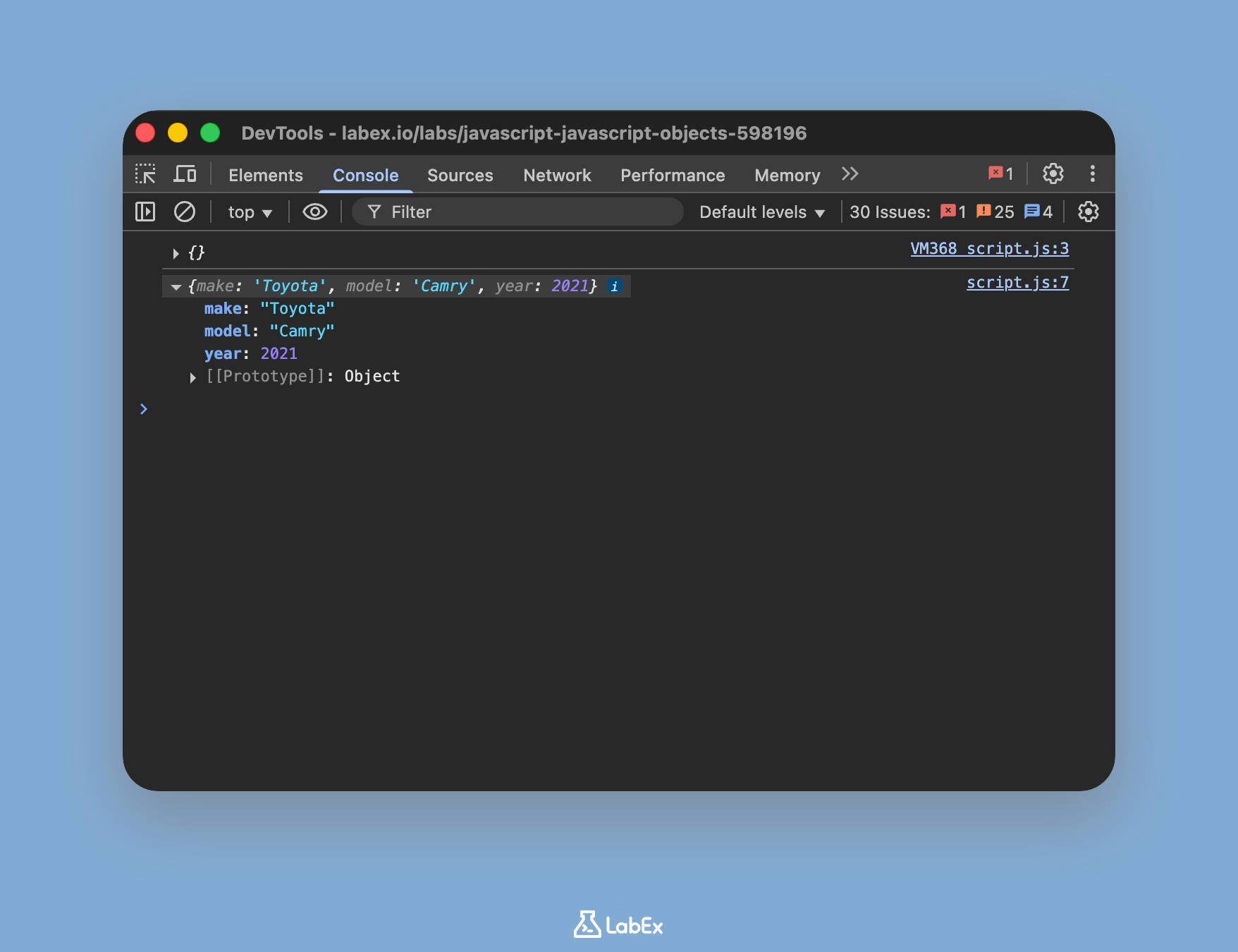Click the error count badge in tab bar
This screenshot has height=952, width=1238.
tap(1000, 174)
